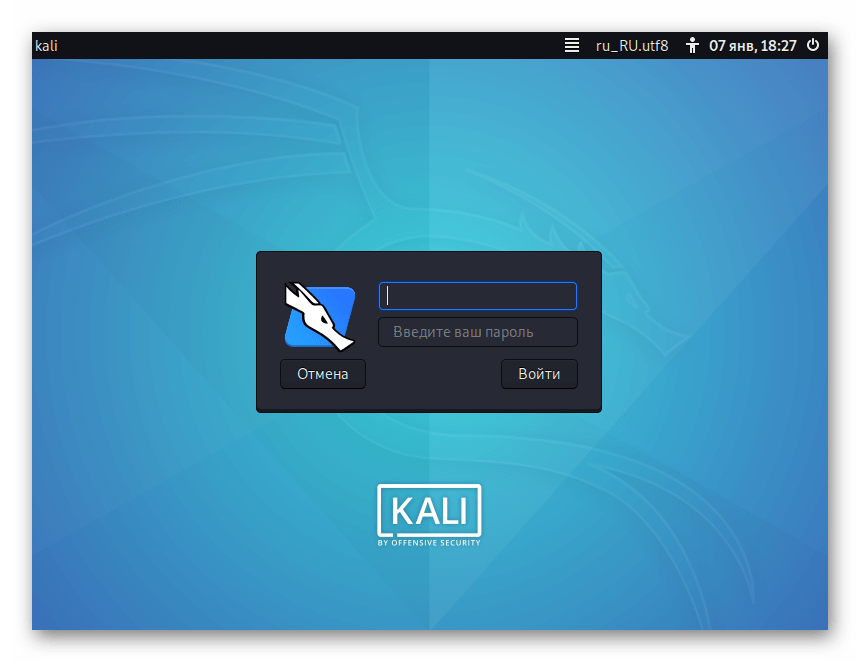Focus the username input field

[x=478, y=296]
